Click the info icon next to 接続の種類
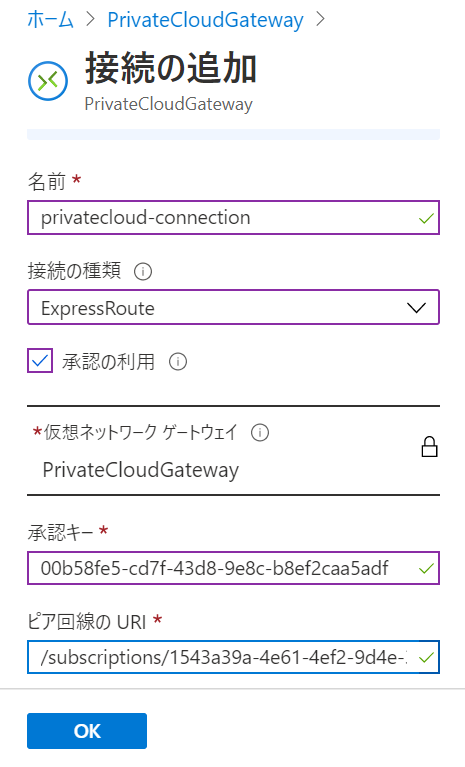 143,271
